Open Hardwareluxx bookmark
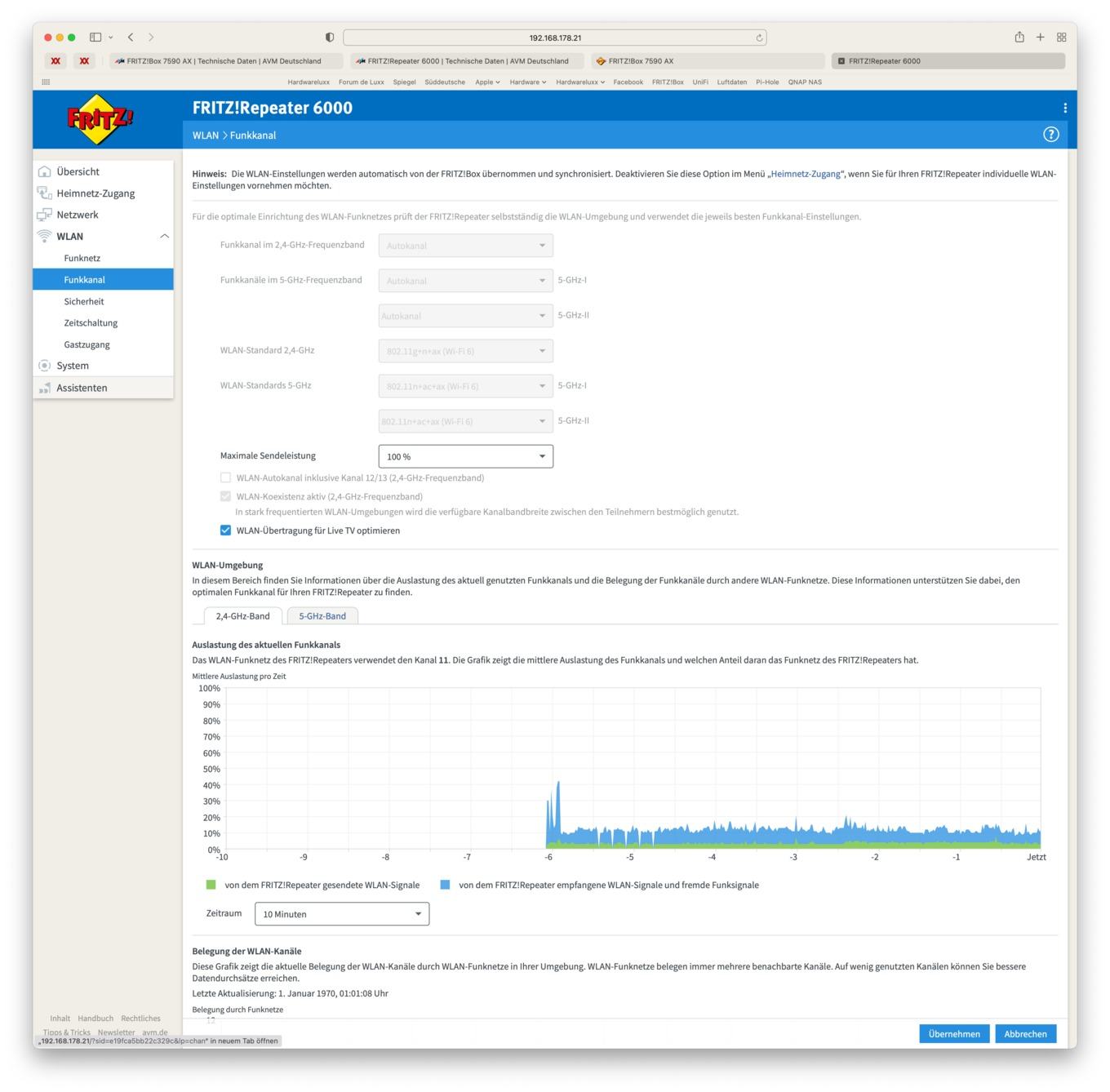The width and height of the screenshot is (1110, 1092). pyautogui.click(x=309, y=82)
